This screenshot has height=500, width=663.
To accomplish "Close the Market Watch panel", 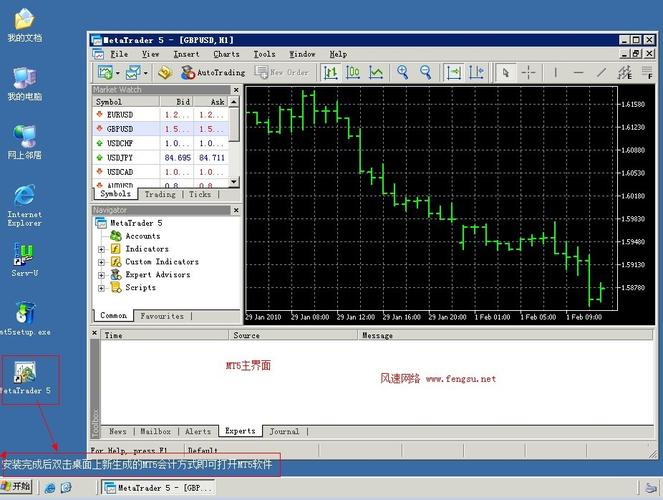I will click(236, 90).
